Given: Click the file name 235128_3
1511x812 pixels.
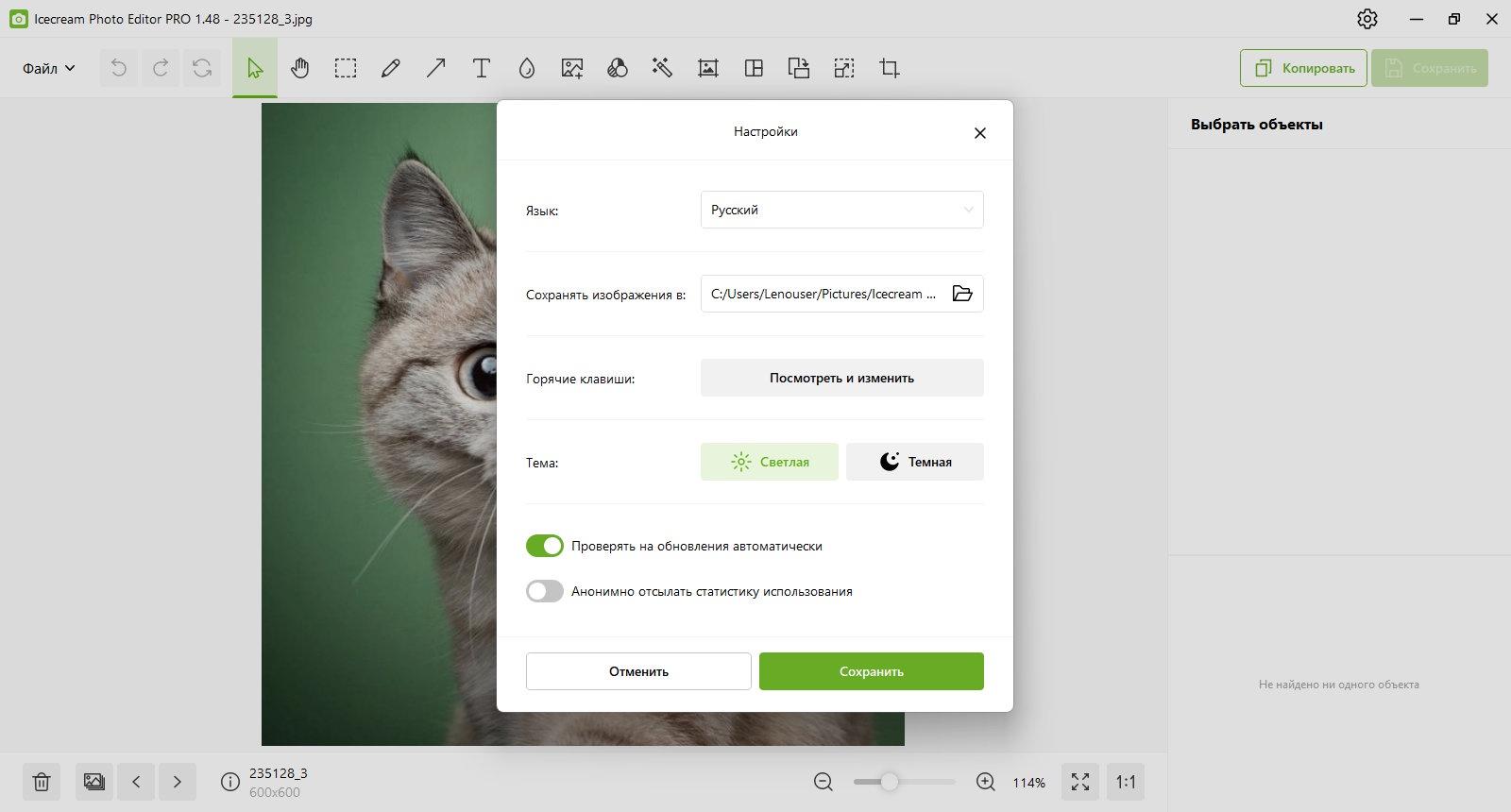Looking at the screenshot, I should click(278, 773).
